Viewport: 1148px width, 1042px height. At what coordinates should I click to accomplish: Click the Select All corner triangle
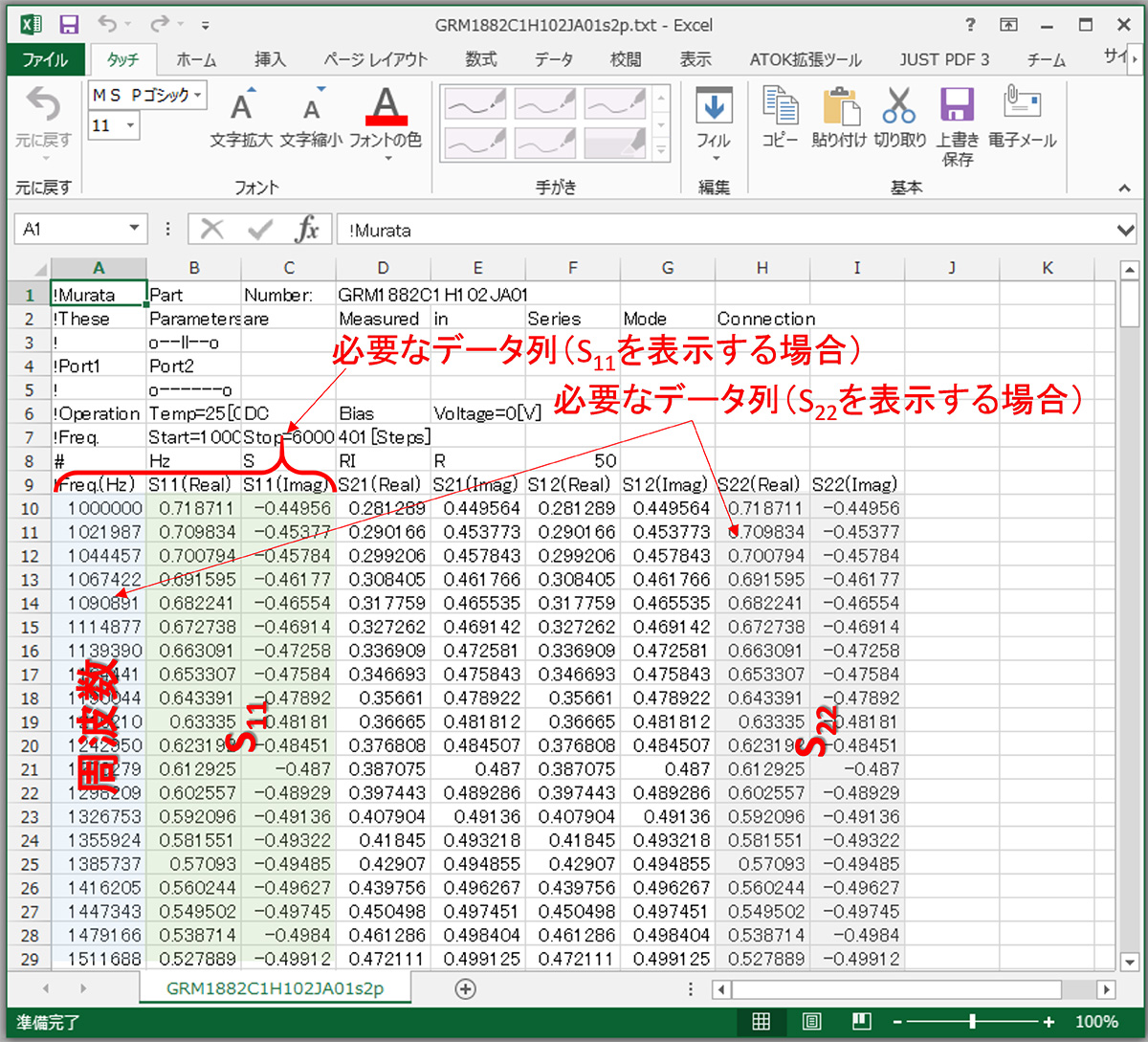39,269
